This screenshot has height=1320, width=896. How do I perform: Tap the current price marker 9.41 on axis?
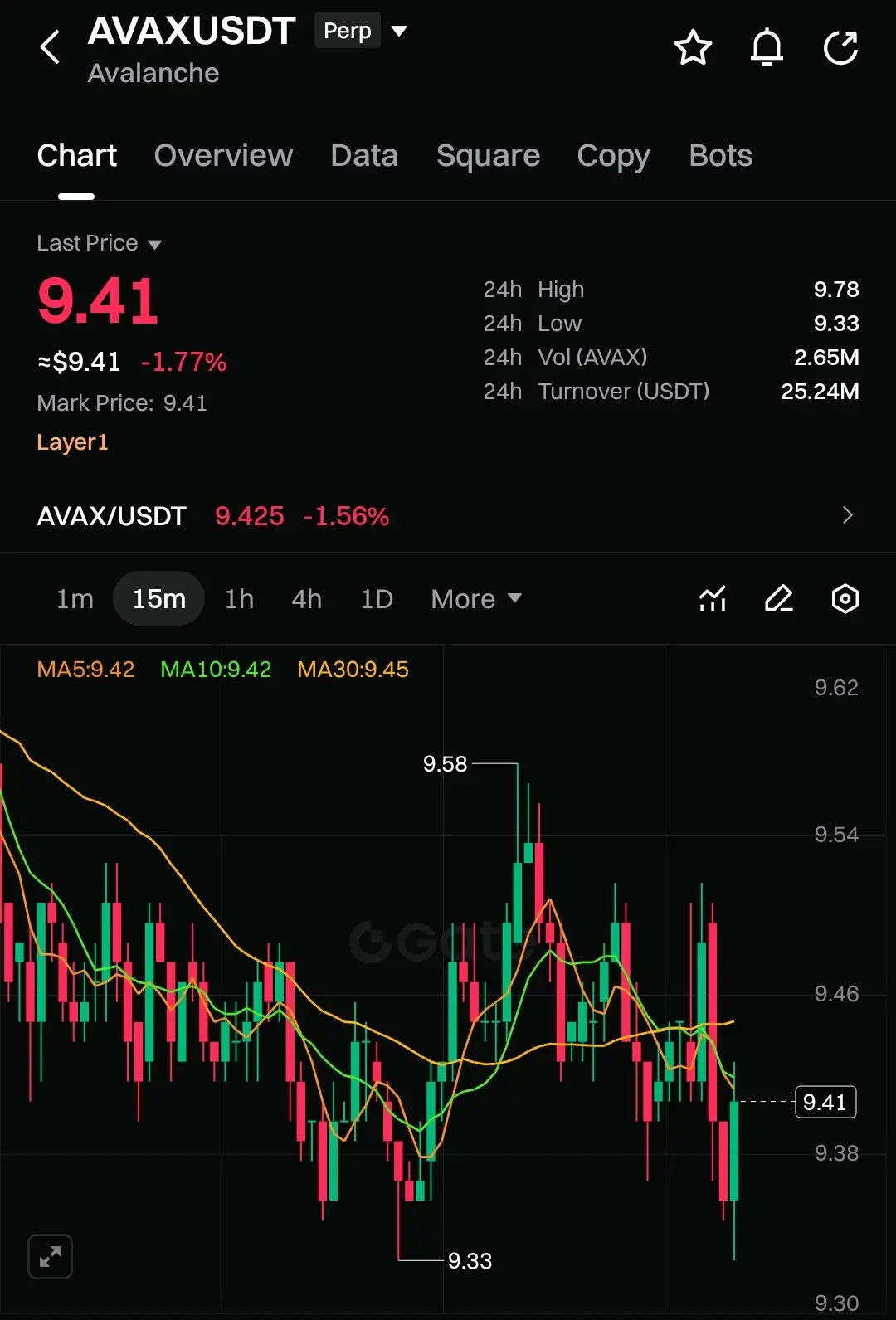point(825,1102)
